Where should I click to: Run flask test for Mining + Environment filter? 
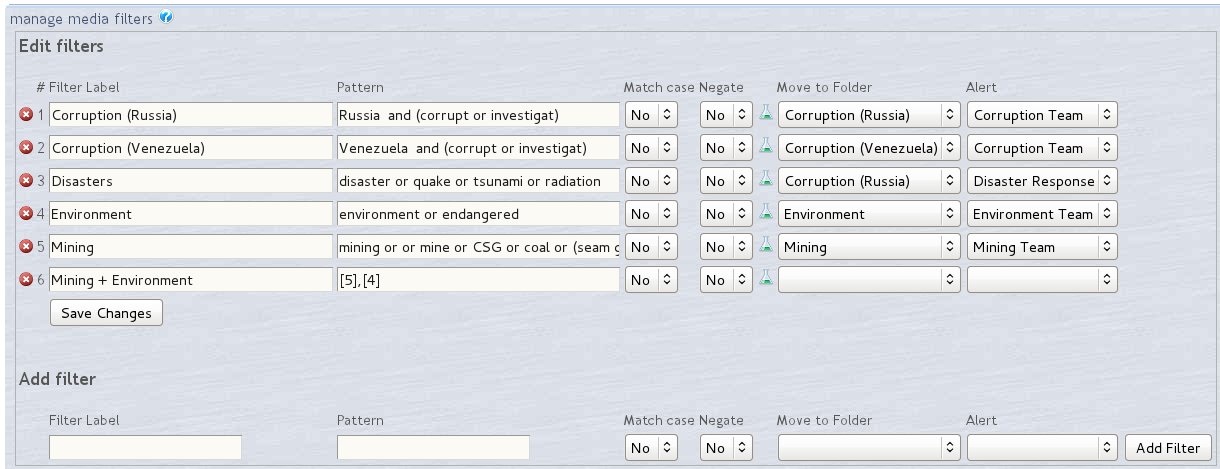(766, 280)
